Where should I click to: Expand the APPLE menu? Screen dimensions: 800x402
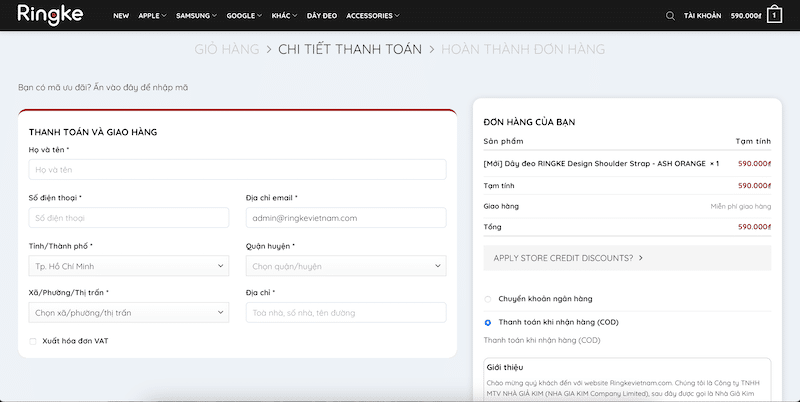pyautogui.click(x=152, y=16)
